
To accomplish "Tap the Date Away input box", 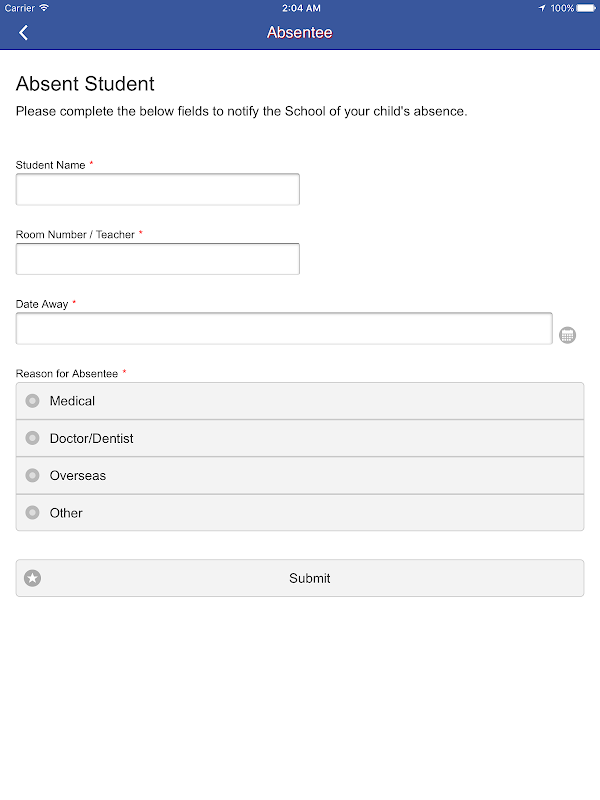I will pos(284,329).
